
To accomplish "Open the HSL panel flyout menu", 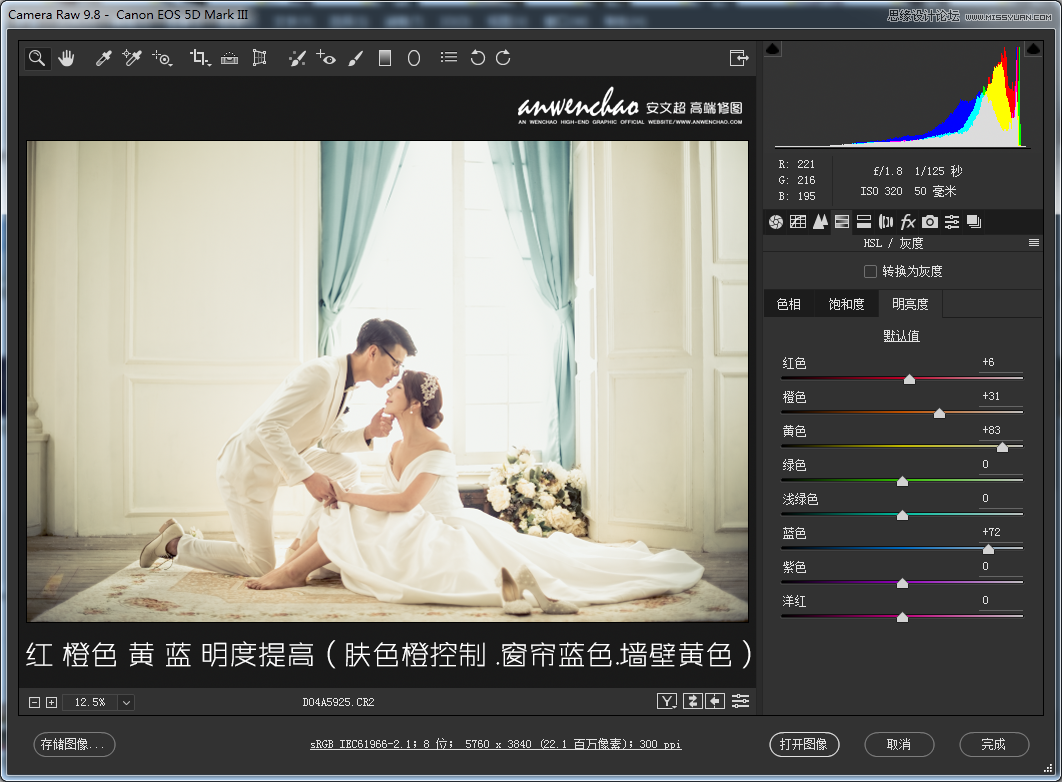I will point(1034,242).
